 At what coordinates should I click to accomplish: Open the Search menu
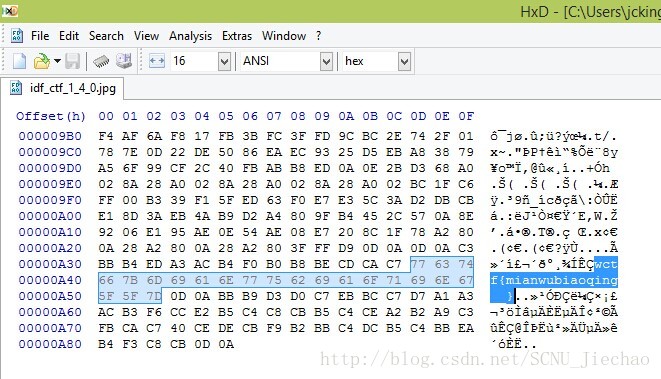coord(106,36)
